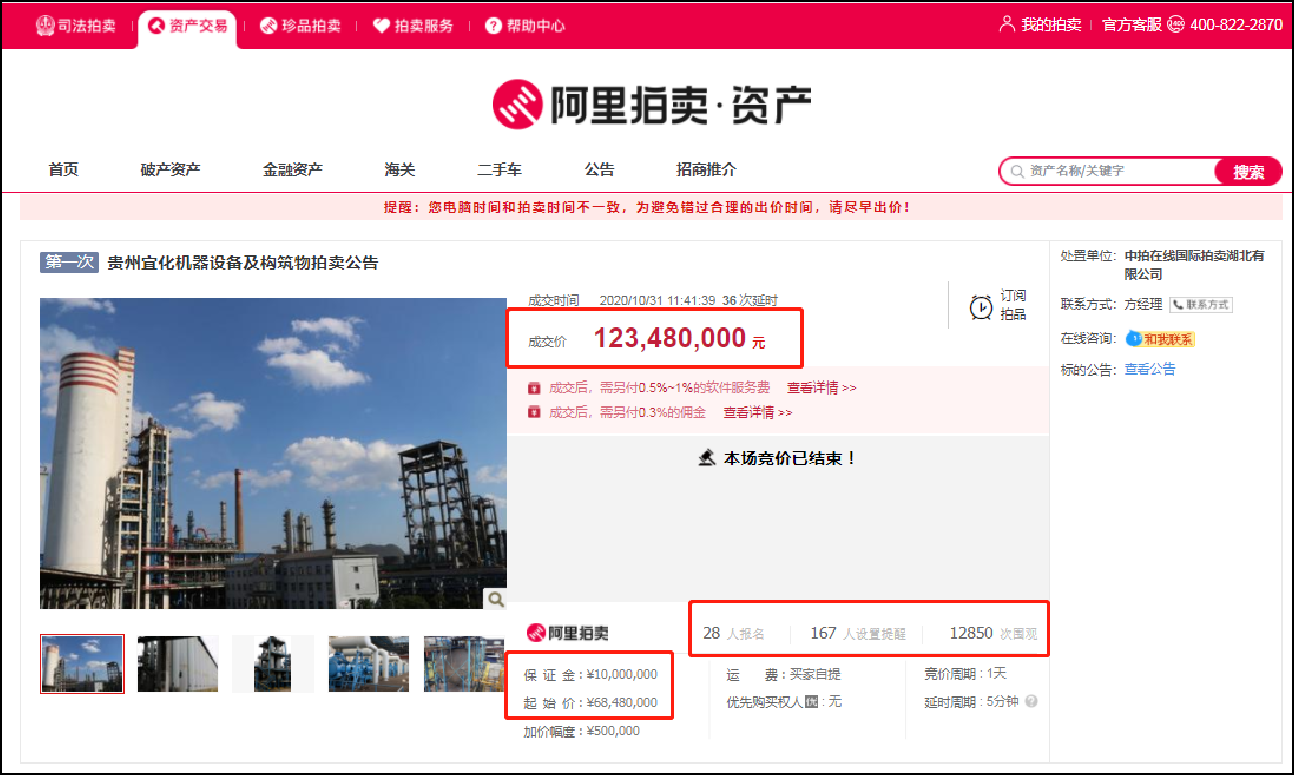Open 公告 navigation item
The image size is (1294, 775).
click(x=599, y=170)
